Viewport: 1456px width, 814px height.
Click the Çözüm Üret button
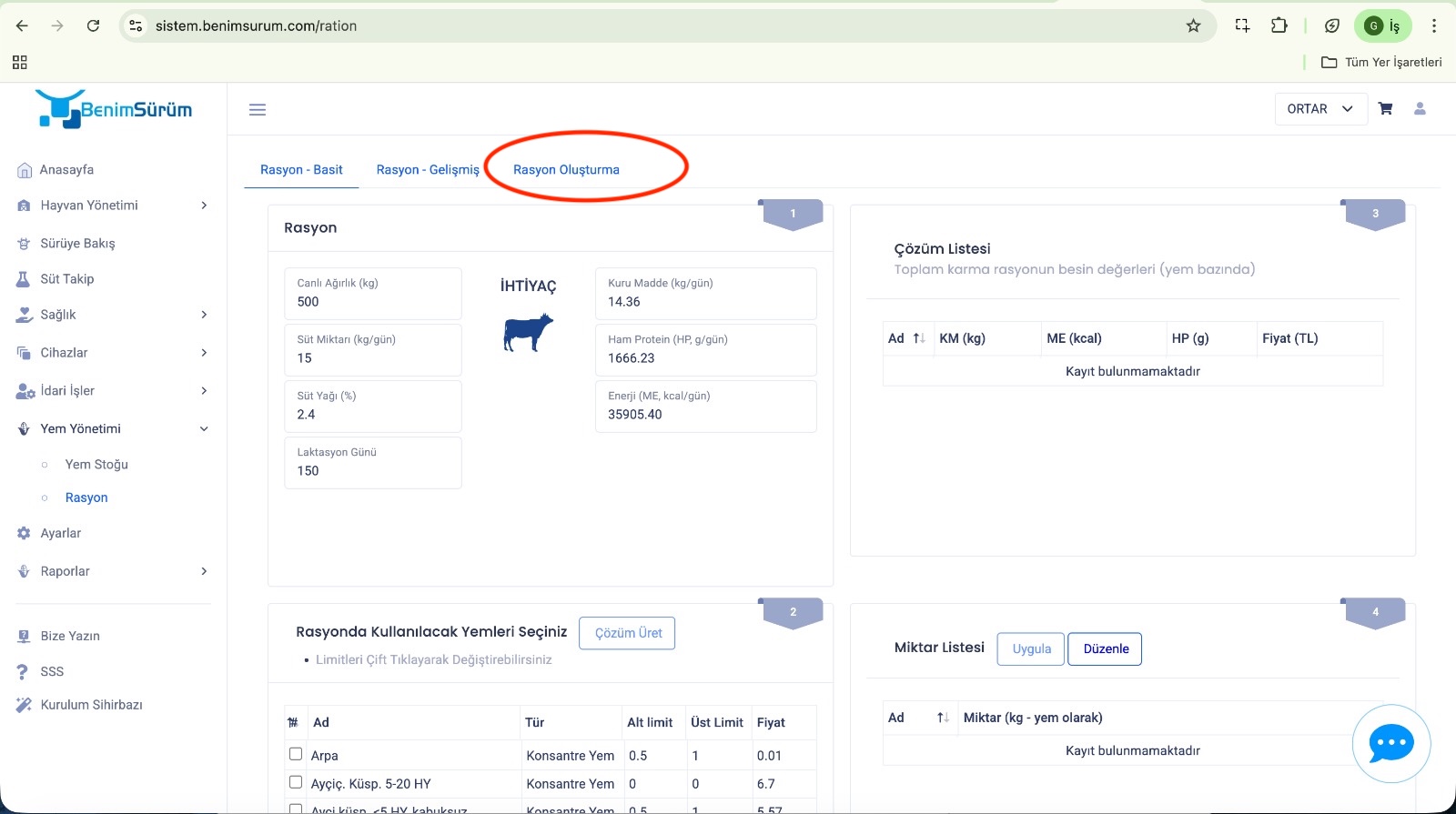(x=628, y=633)
